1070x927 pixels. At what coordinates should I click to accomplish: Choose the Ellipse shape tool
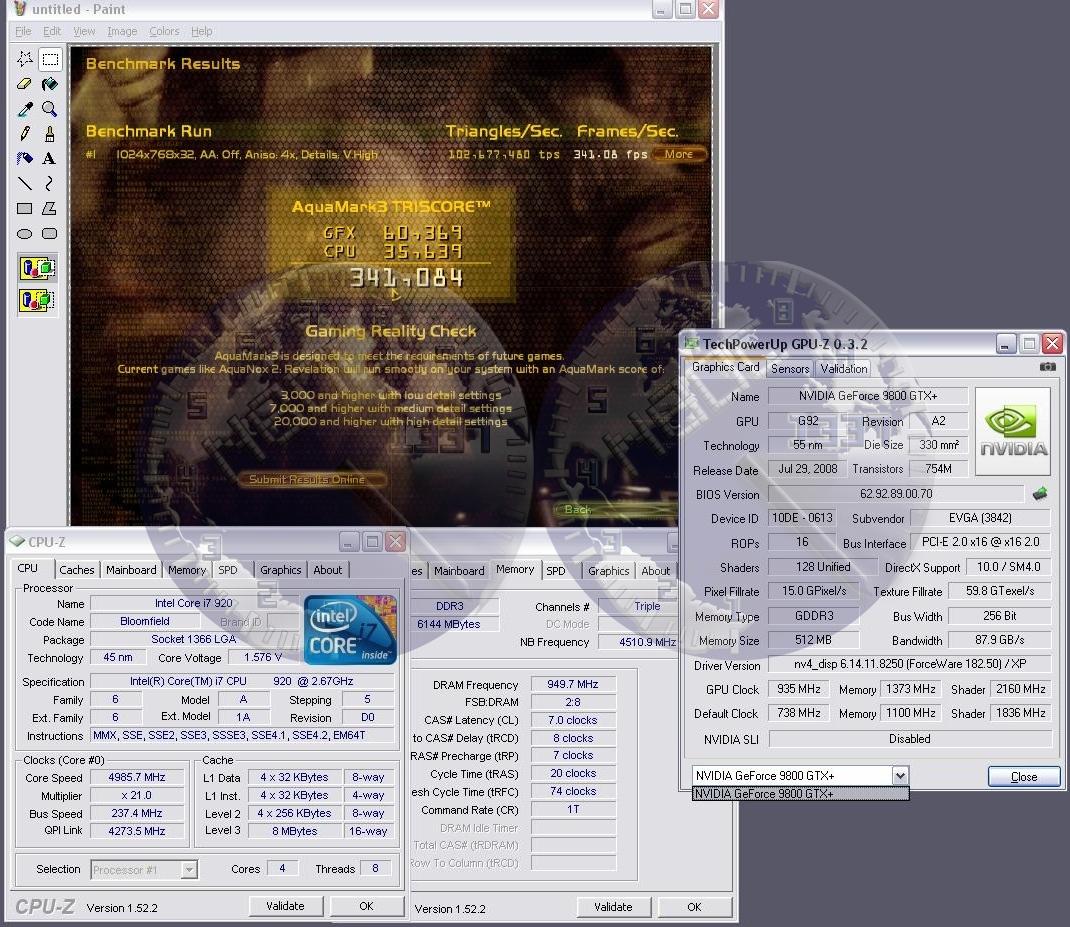pyautogui.click(x=25, y=233)
